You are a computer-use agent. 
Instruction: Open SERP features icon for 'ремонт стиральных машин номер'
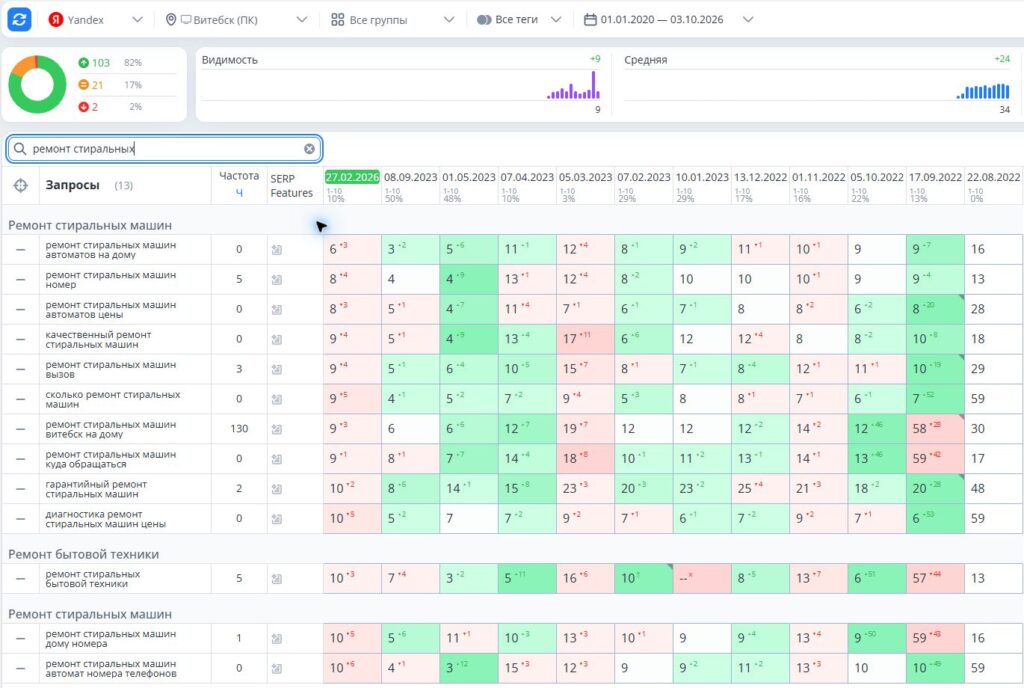[x=277, y=279]
